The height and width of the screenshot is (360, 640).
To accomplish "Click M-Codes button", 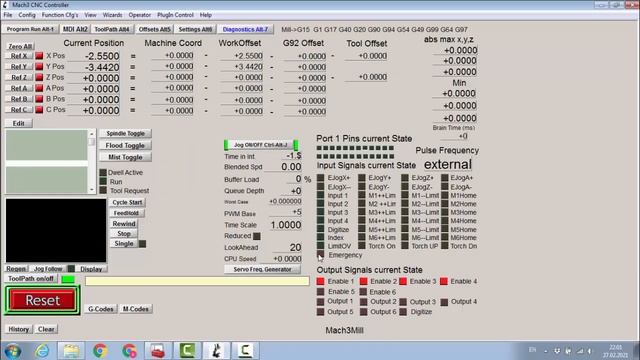I will [136, 309].
